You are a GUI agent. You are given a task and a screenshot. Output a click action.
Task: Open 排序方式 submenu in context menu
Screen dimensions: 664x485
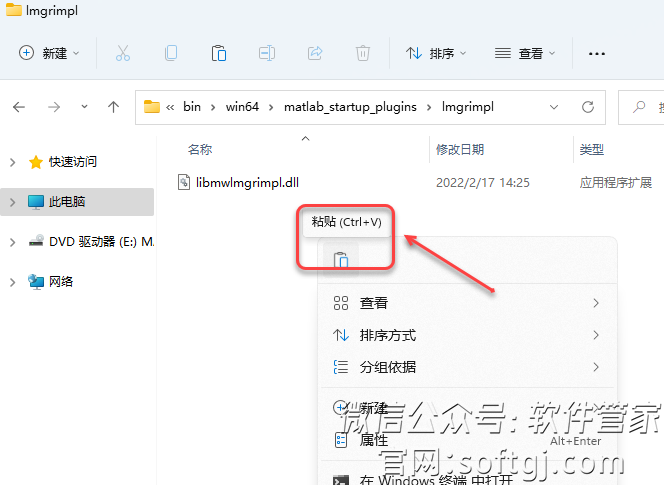point(467,335)
